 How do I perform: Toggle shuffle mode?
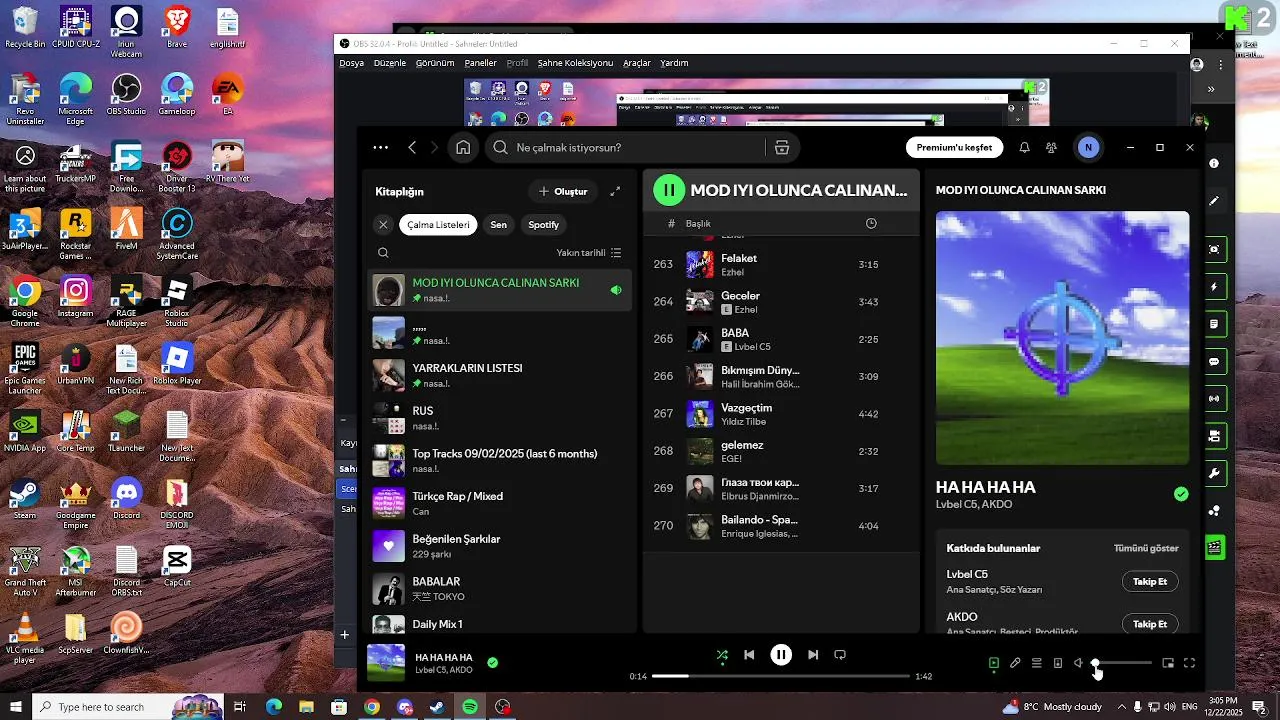click(722, 655)
